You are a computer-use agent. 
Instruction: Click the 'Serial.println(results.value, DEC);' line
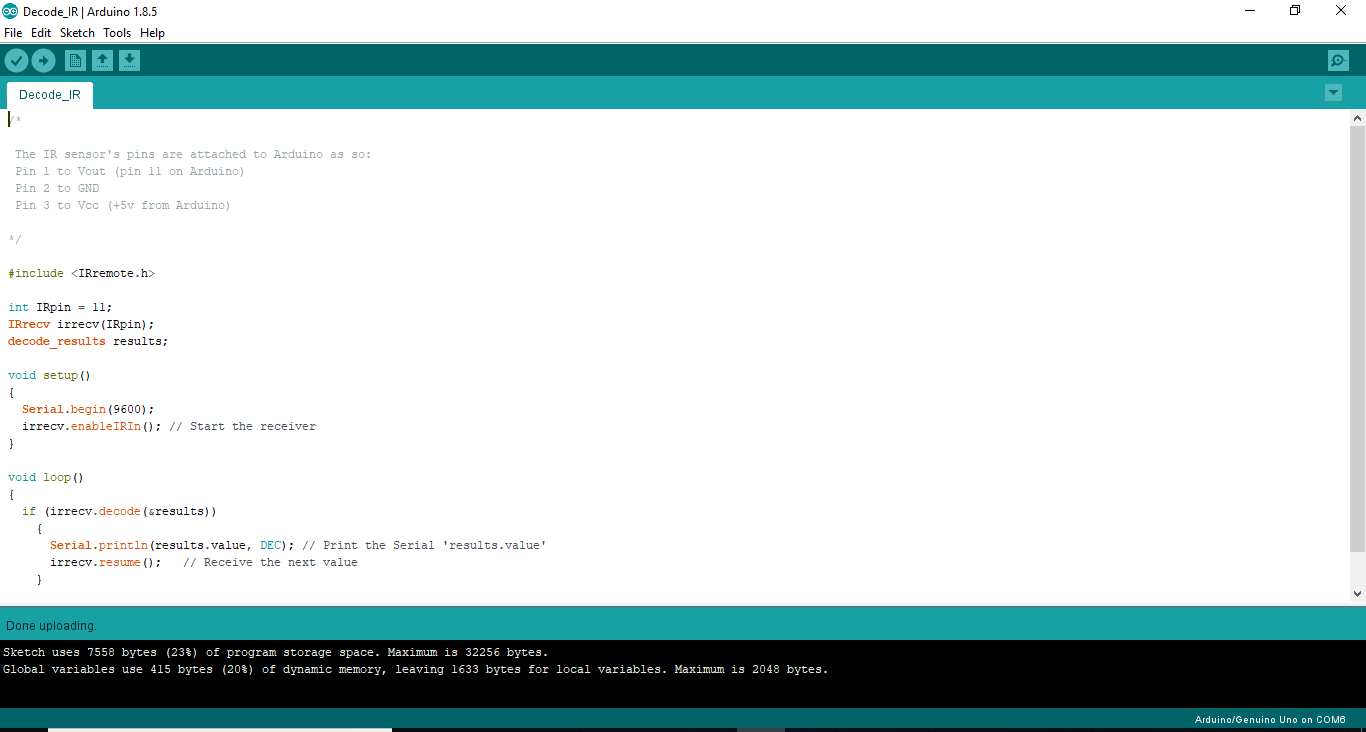click(172, 545)
